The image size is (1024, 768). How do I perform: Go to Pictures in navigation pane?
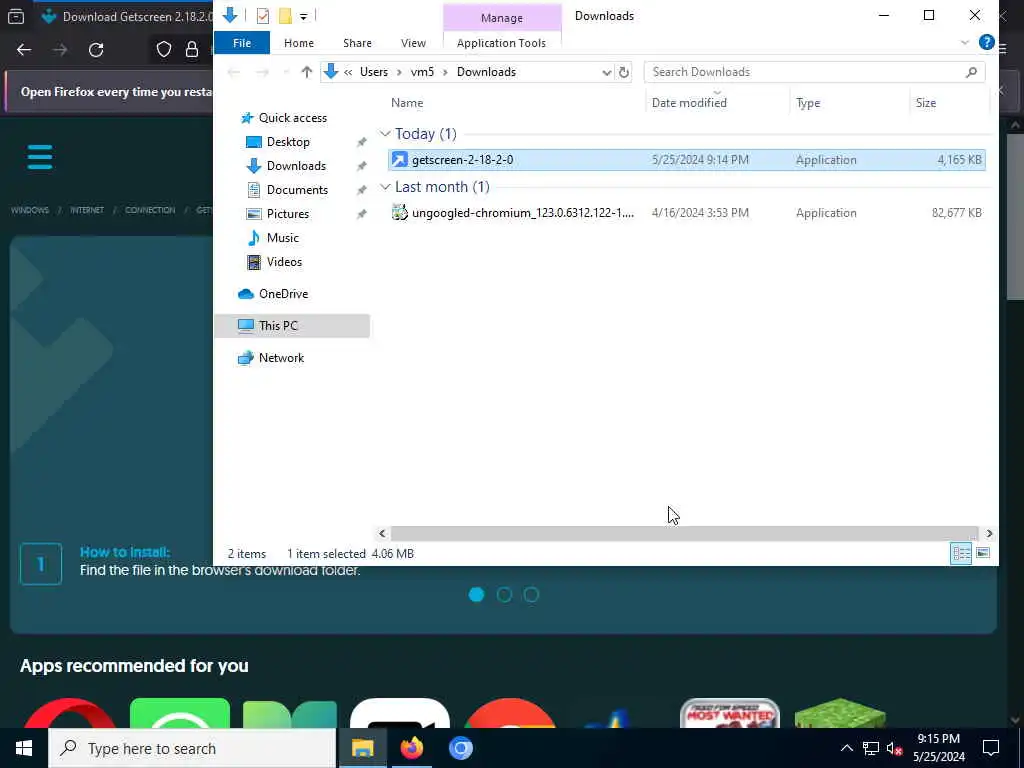click(x=287, y=214)
